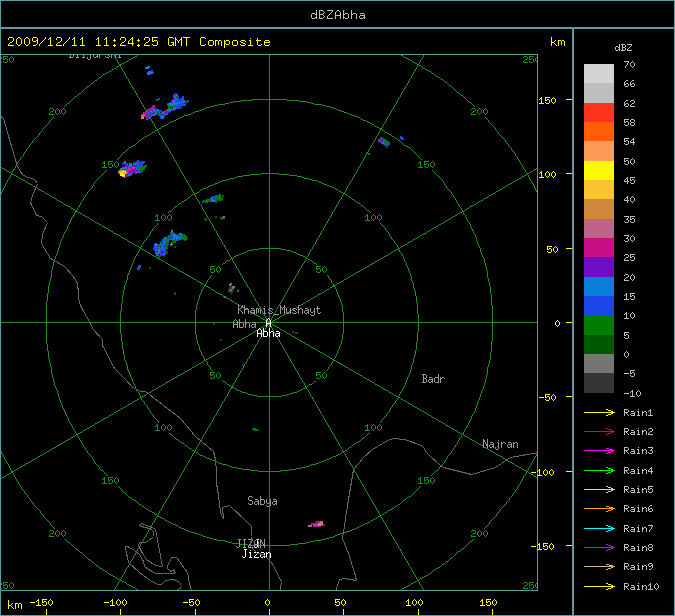Click the yellow Rain10 arrow
The image size is (675, 616).
[x=599, y=586]
